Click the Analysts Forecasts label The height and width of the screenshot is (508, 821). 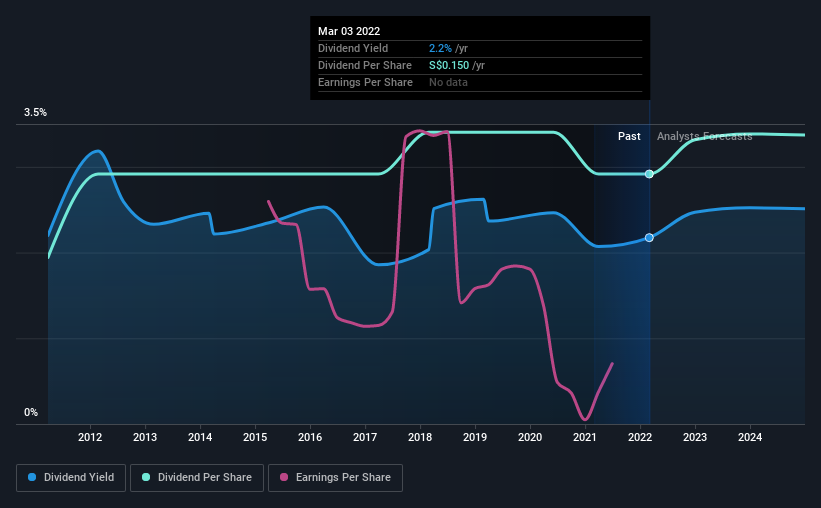tap(705, 136)
